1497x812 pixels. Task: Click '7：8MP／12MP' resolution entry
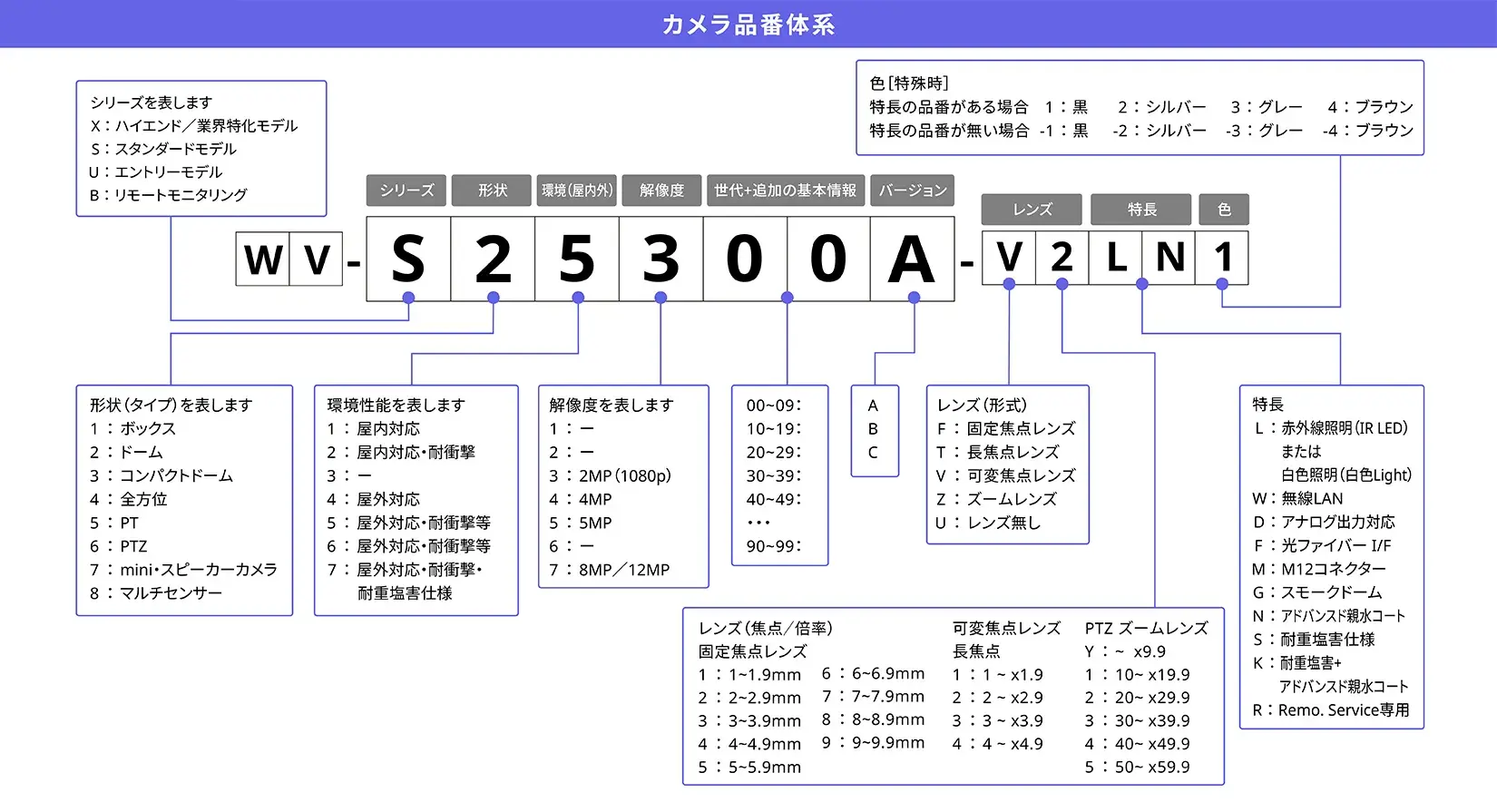(610, 570)
